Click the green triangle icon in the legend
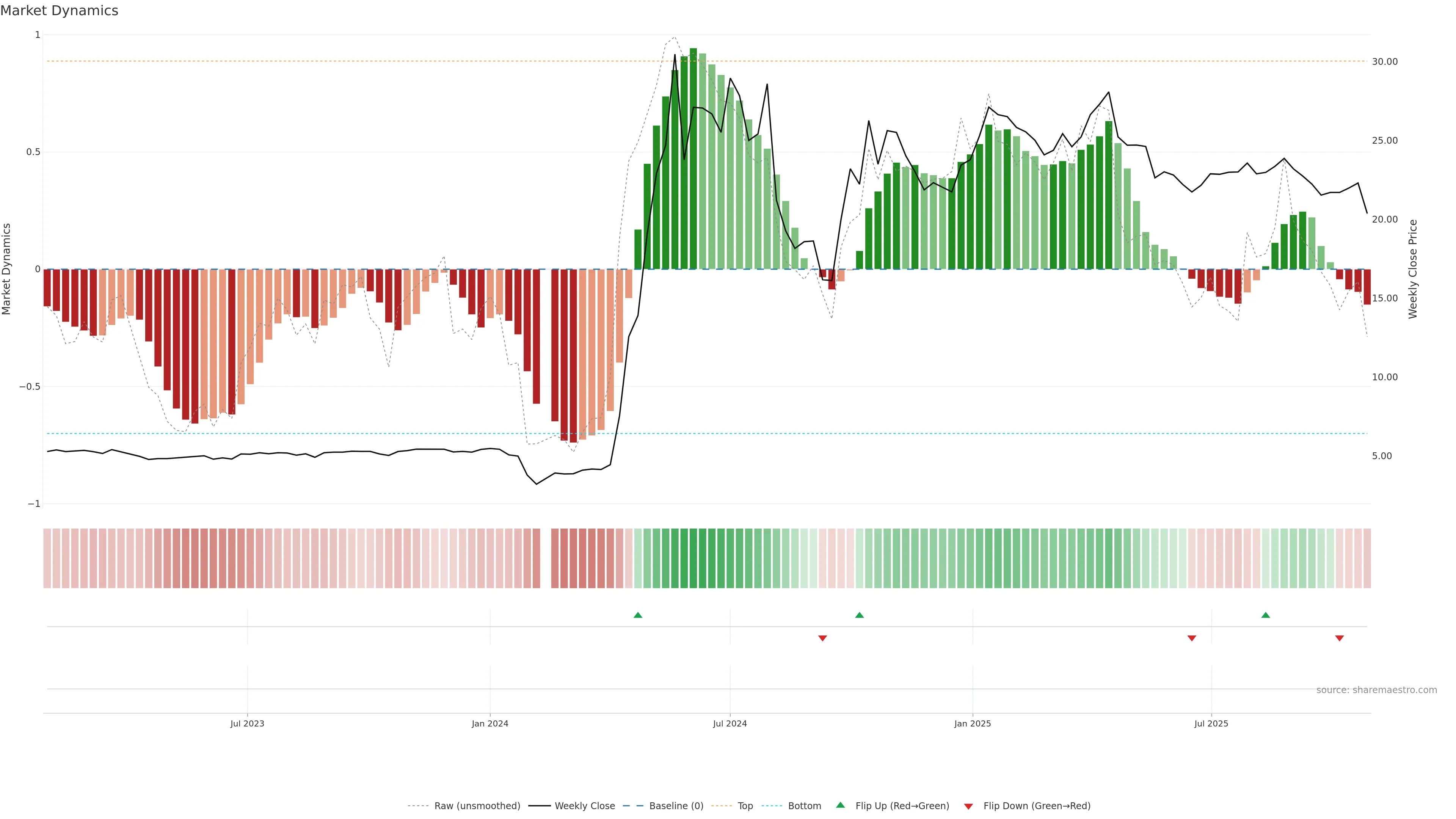The height and width of the screenshot is (819, 1456). click(841, 805)
